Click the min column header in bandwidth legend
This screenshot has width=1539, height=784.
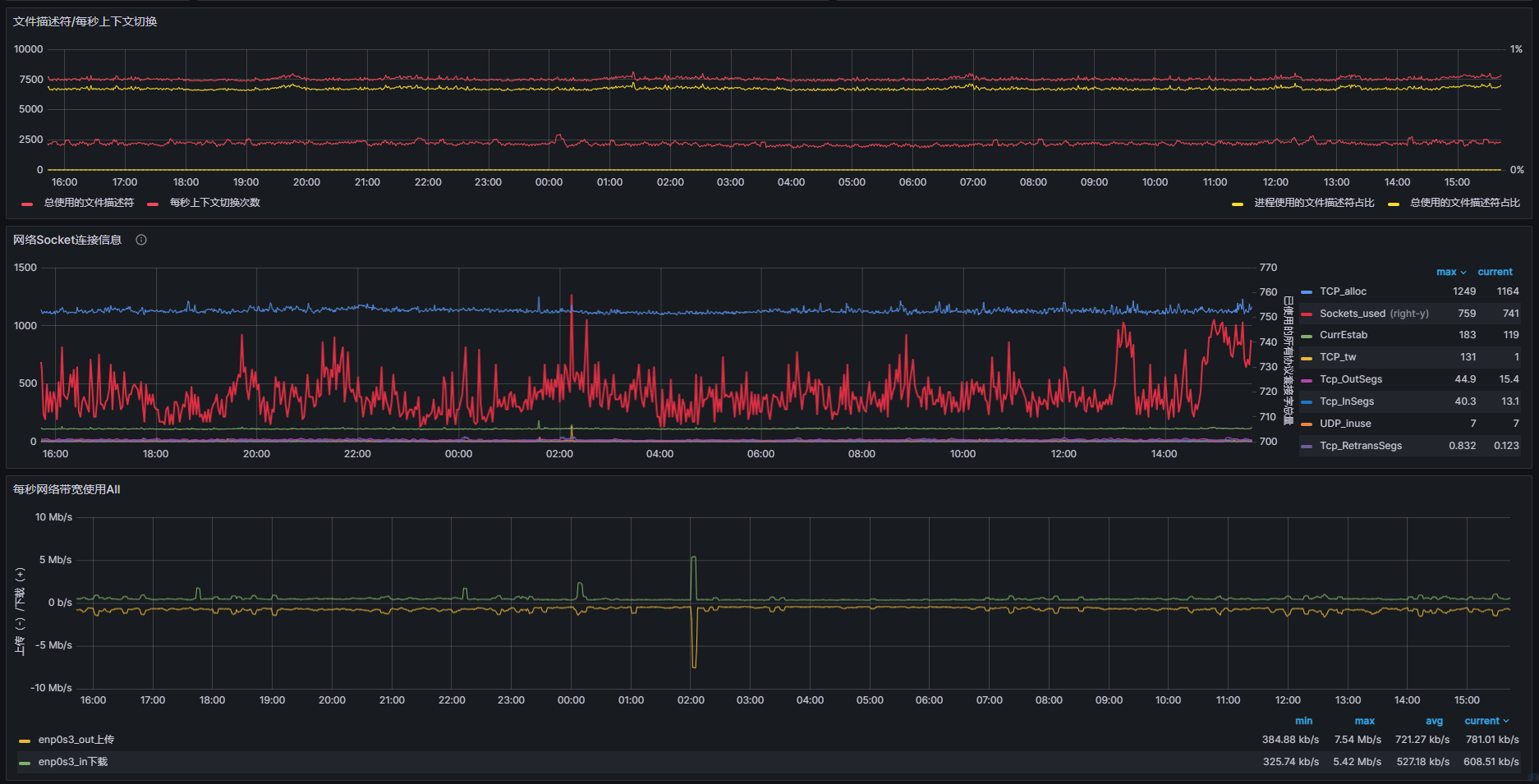pos(1303,721)
